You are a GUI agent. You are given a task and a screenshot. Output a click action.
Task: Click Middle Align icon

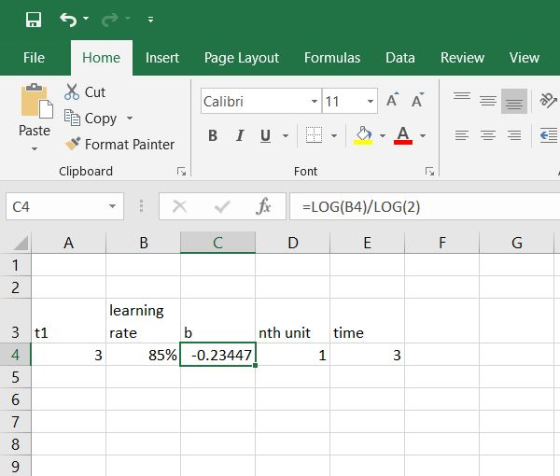[488, 101]
